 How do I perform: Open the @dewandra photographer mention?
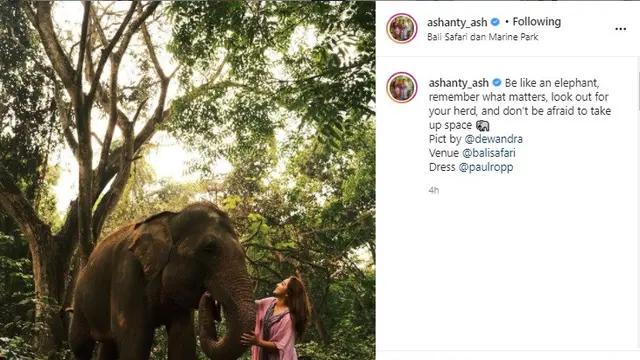tap(493, 139)
